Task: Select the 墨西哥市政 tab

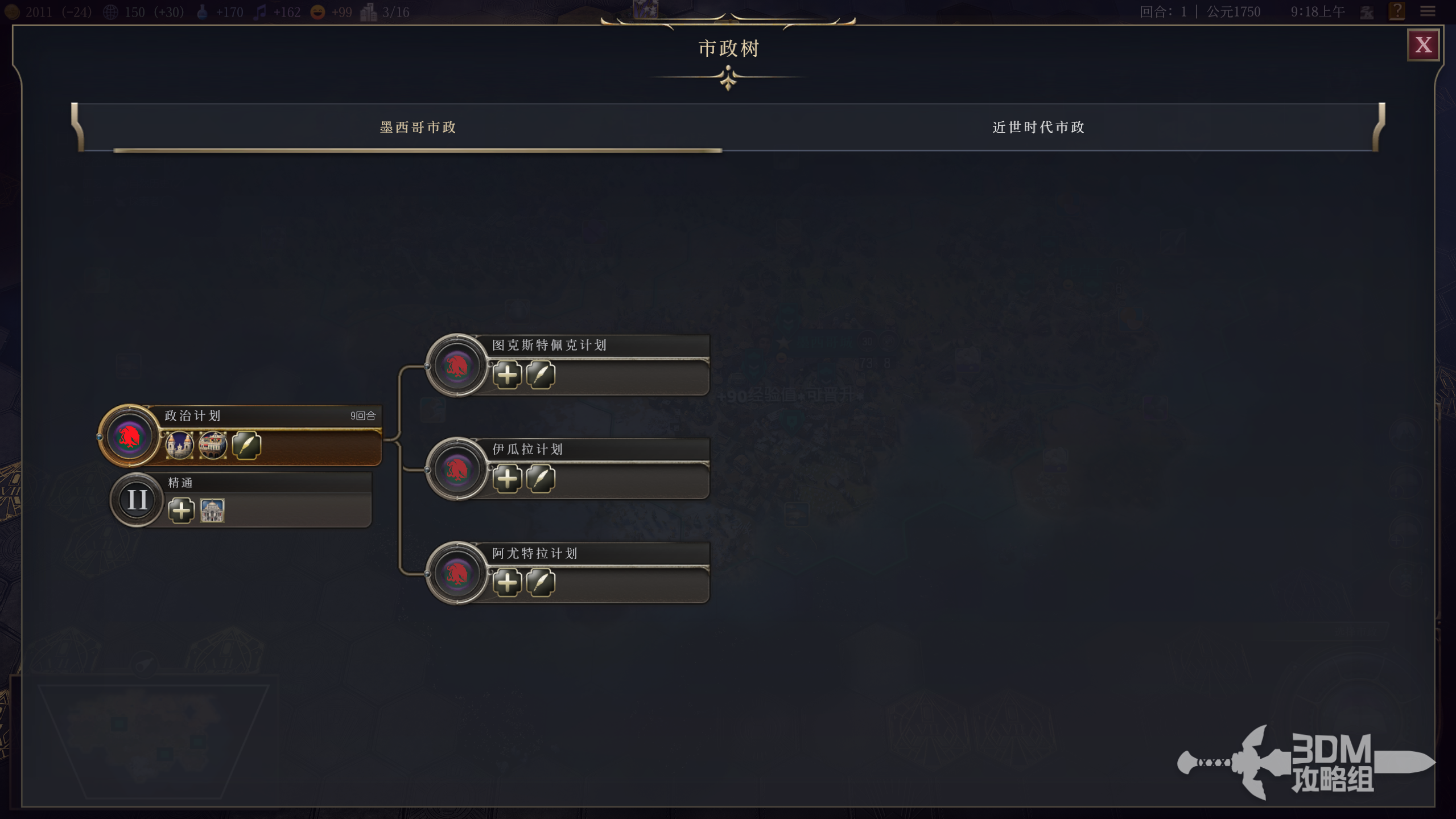Action: (418, 127)
